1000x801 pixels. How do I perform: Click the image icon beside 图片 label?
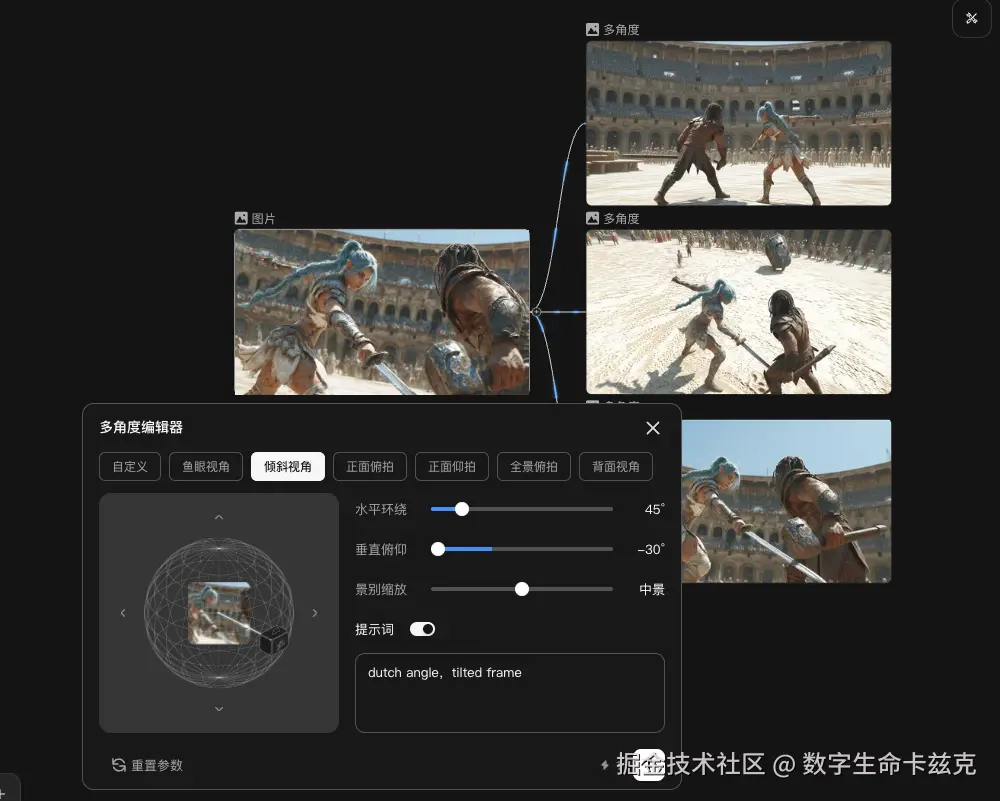241,219
